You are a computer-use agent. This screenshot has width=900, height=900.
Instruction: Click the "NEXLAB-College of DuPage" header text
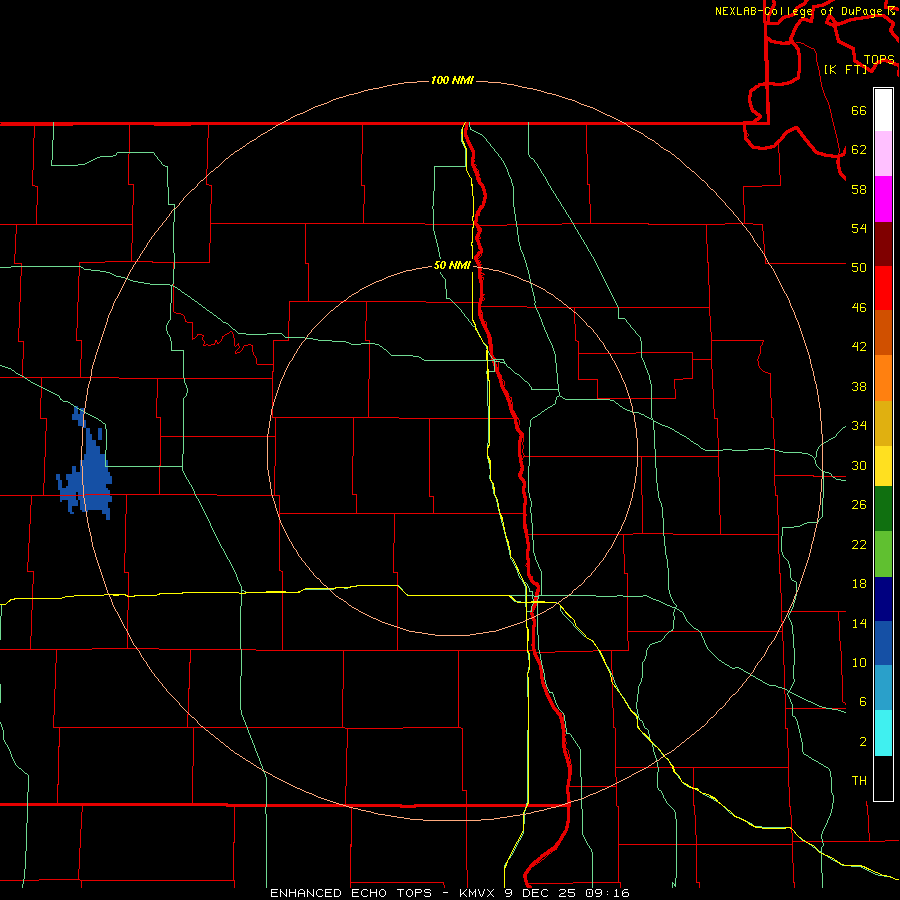[798, 11]
